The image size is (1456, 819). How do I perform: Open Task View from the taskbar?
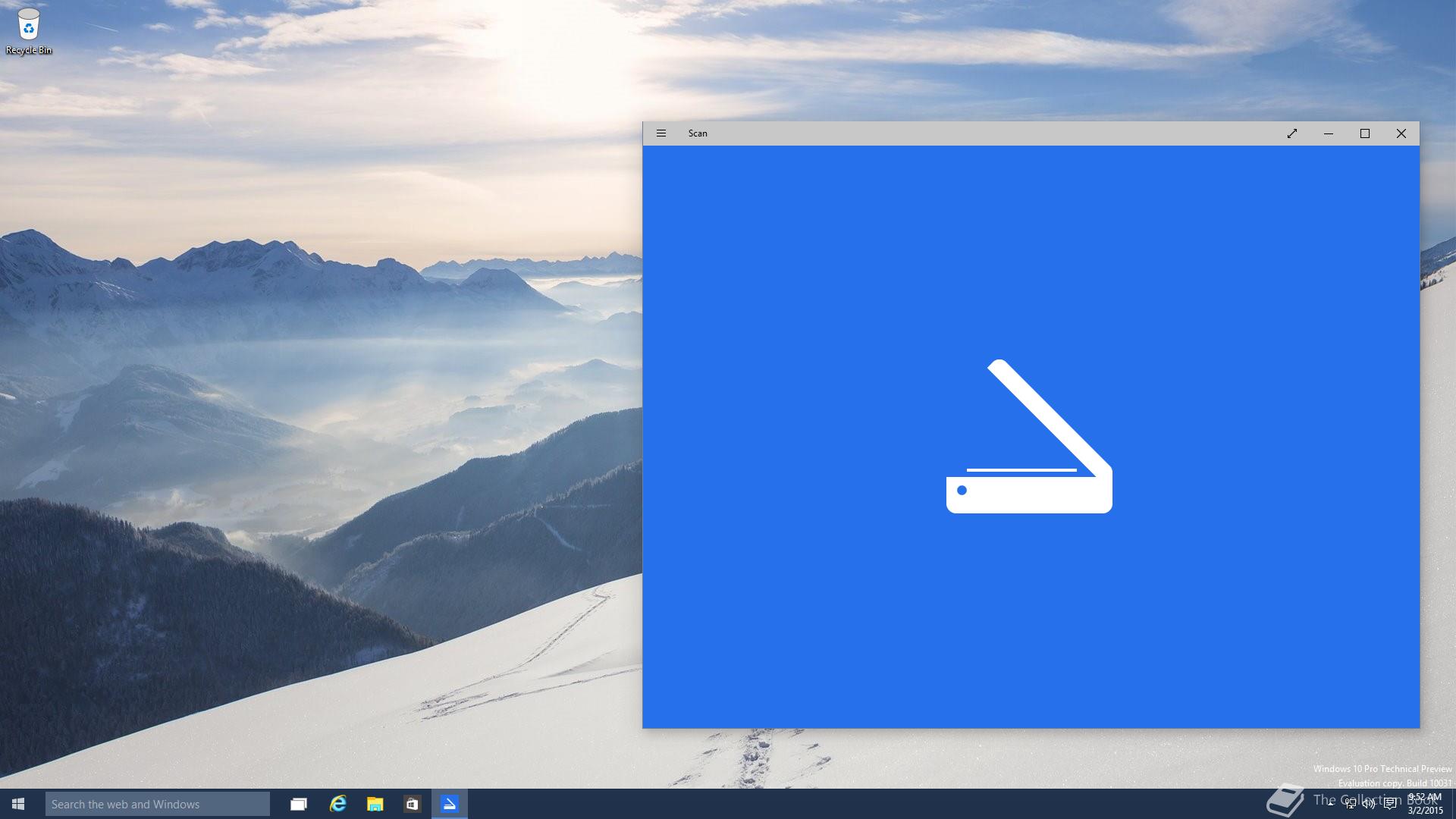(299, 804)
